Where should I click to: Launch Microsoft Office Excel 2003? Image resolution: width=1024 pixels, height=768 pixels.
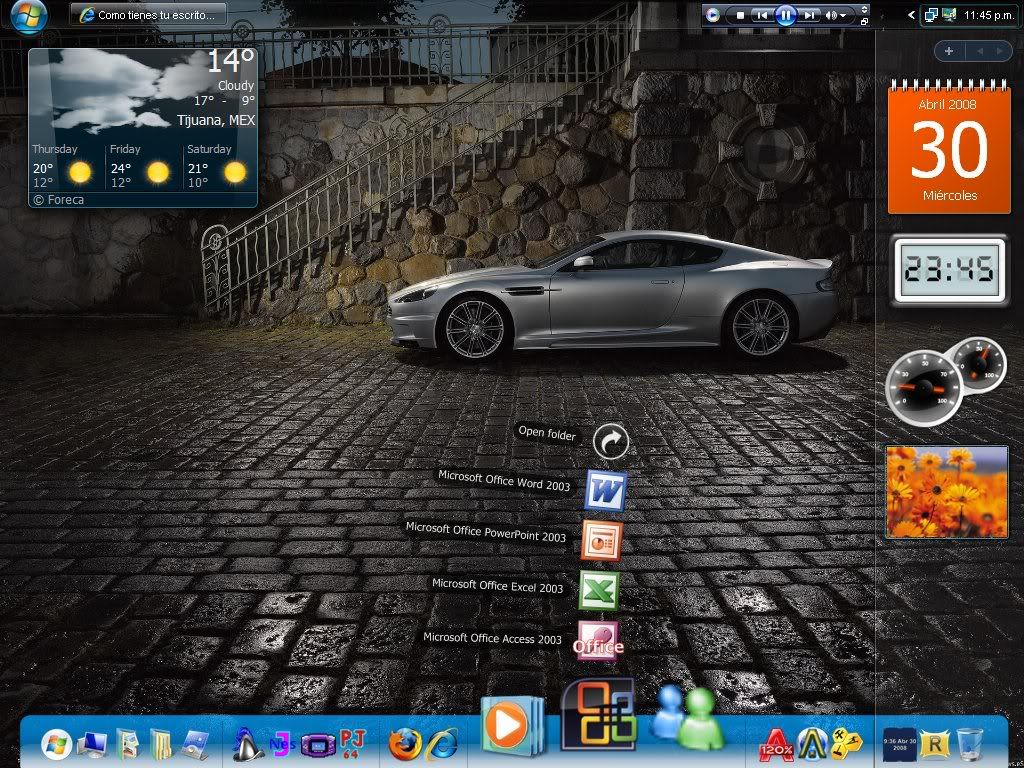pyautogui.click(x=599, y=590)
